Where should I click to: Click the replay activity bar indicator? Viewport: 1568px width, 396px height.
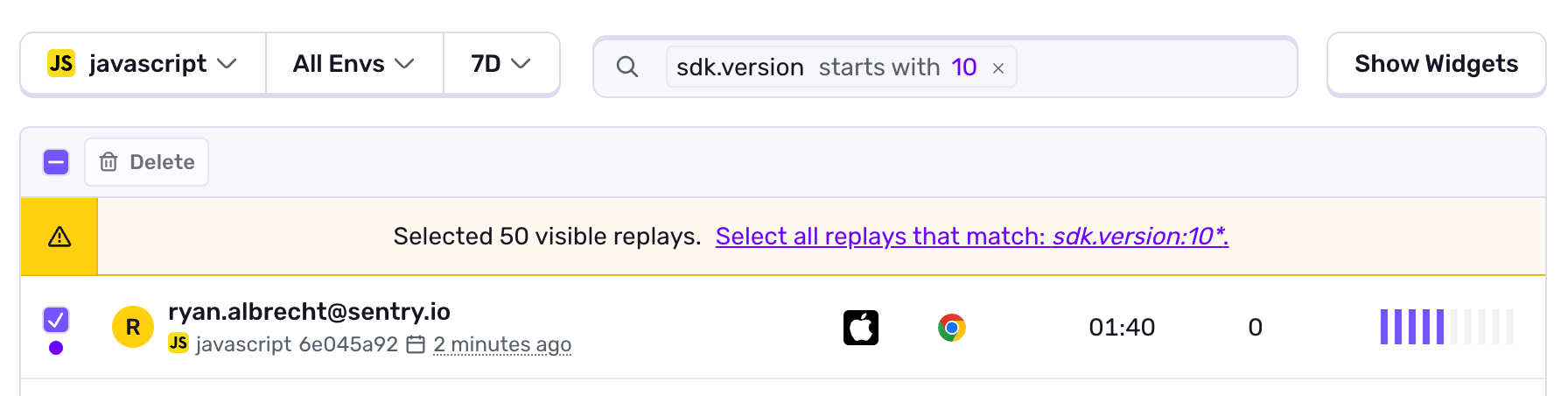(x=1446, y=328)
